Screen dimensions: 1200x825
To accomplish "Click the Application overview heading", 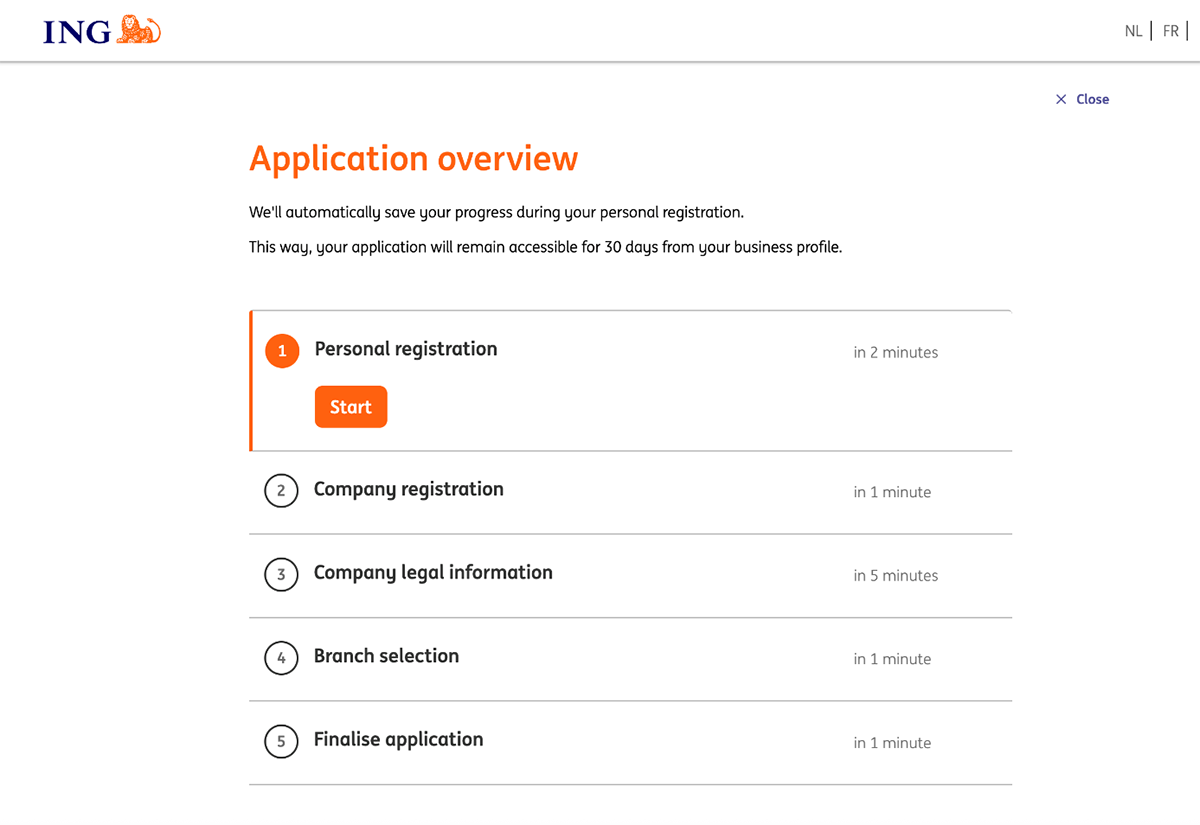I will click(x=413, y=159).
